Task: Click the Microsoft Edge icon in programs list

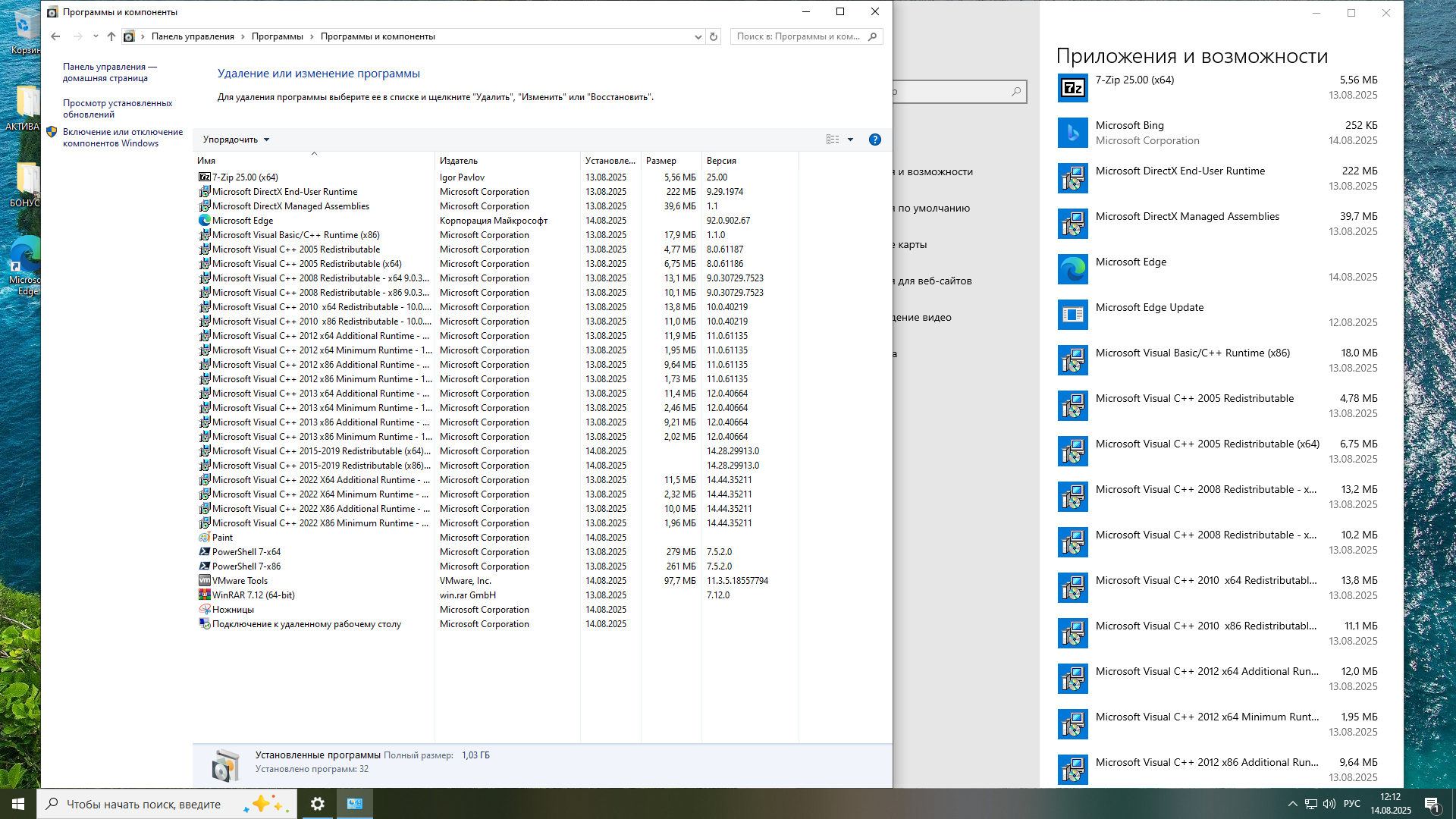Action: tap(205, 221)
